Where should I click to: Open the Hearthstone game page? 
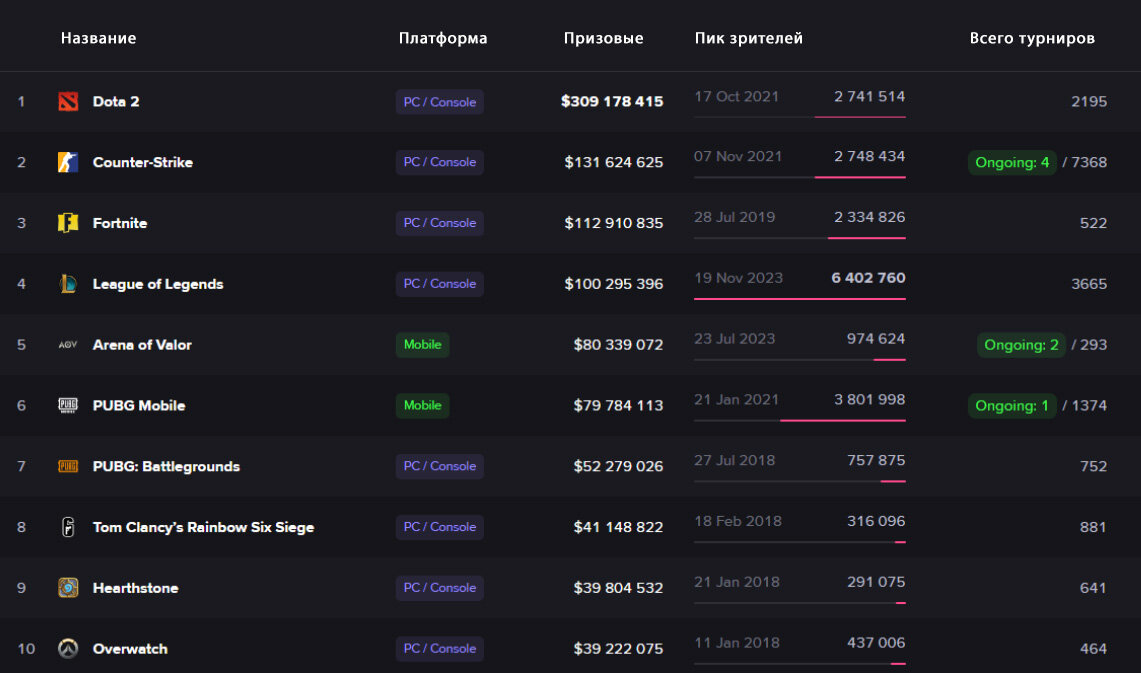click(135, 588)
